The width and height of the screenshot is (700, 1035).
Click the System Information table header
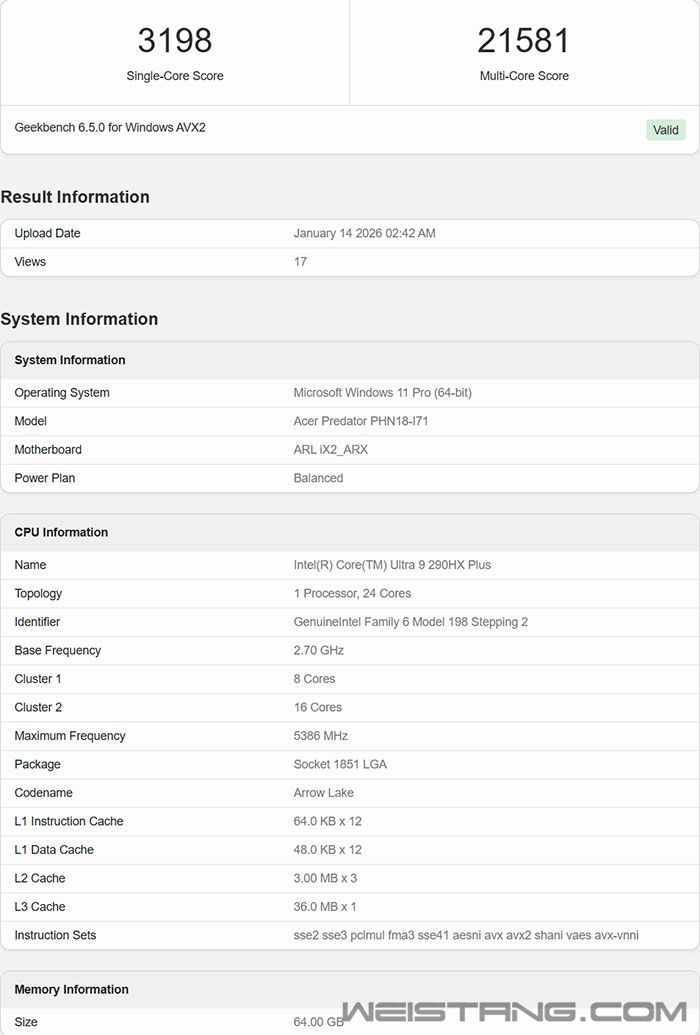tap(70, 360)
